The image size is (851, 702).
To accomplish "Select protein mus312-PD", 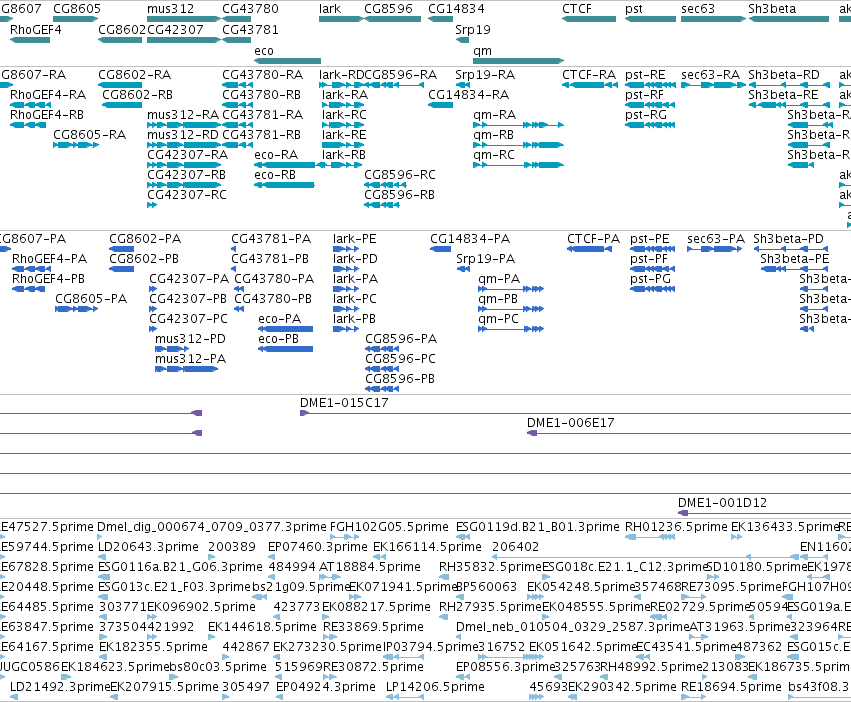I will (190, 339).
